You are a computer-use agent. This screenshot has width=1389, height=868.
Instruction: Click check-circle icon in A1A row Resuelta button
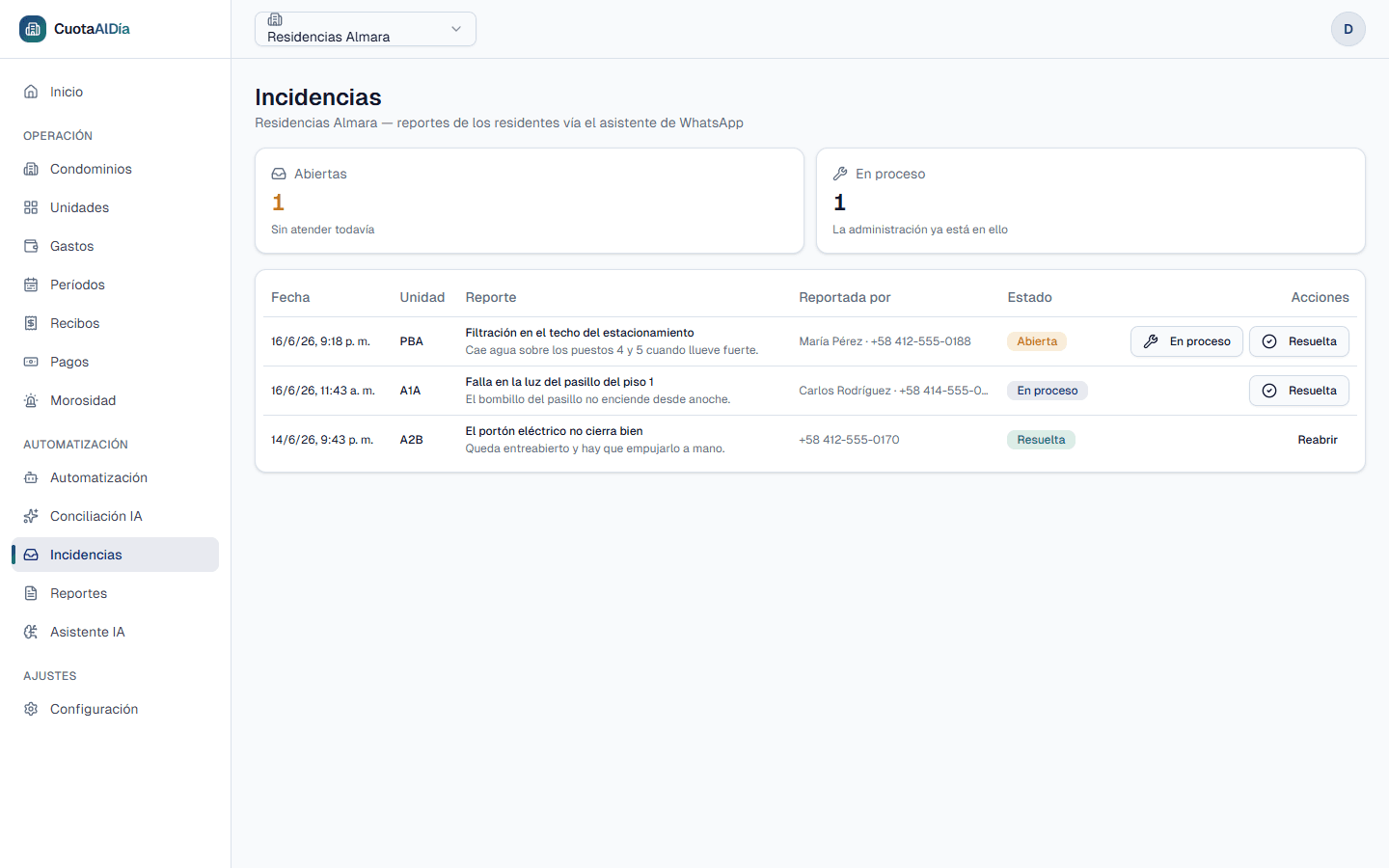pos(1269,391)
